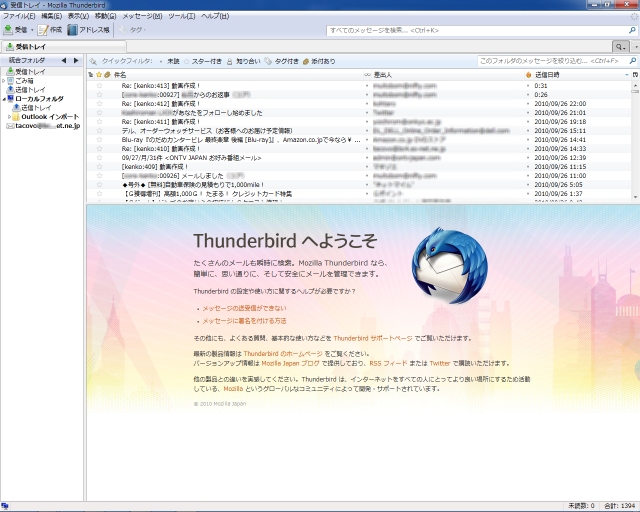Sort by 送信日時 date column
640x512 pixels.
click(582, 75)
